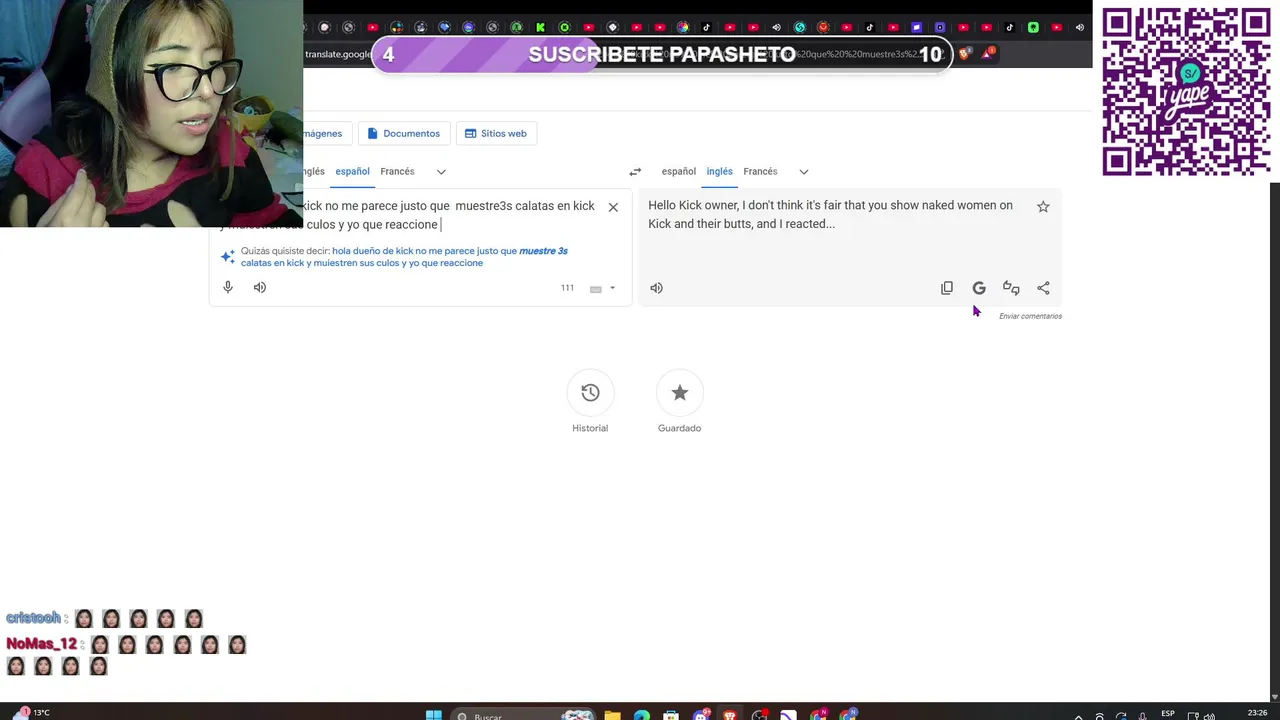Select español as target language

679,171
